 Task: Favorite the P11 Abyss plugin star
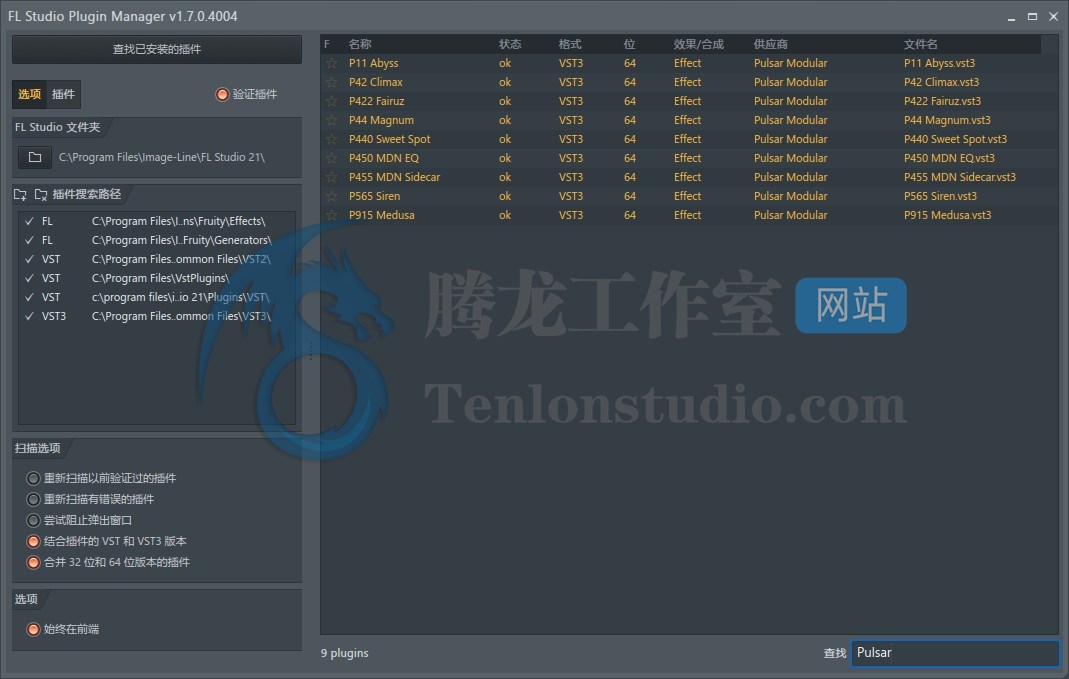click(331, 63)
